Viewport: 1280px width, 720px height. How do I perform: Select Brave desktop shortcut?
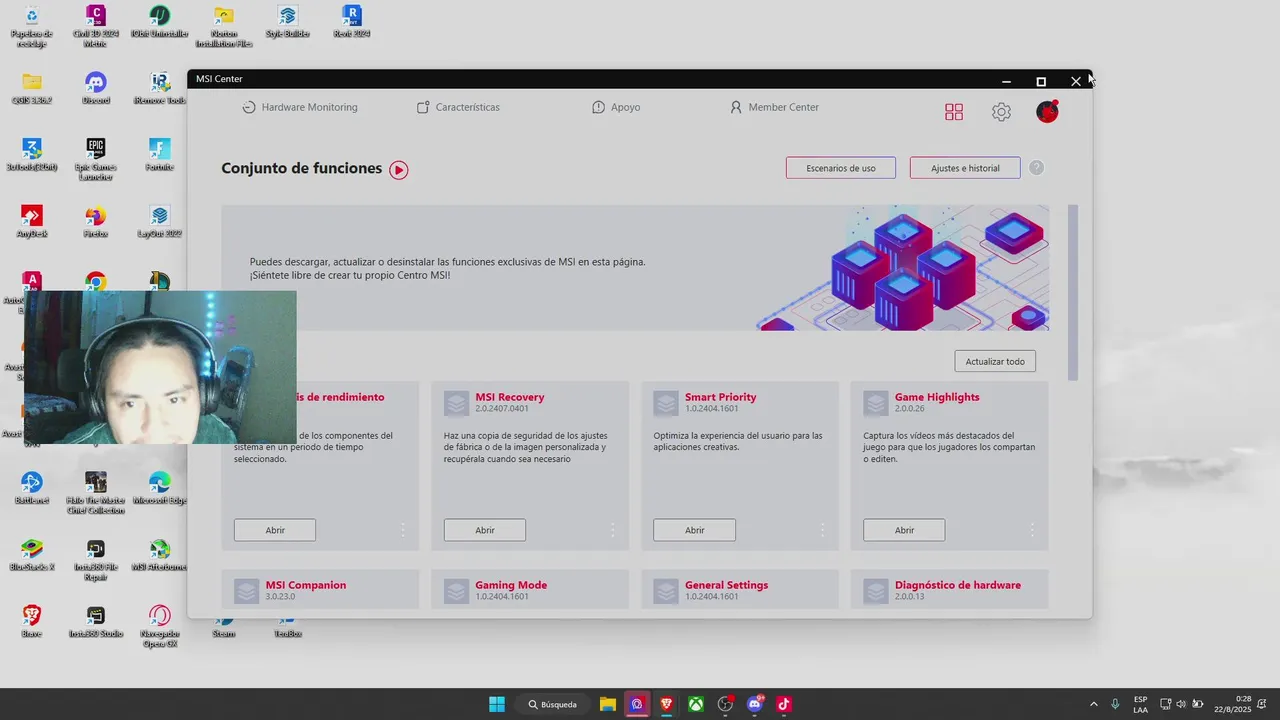pos(32,621)
